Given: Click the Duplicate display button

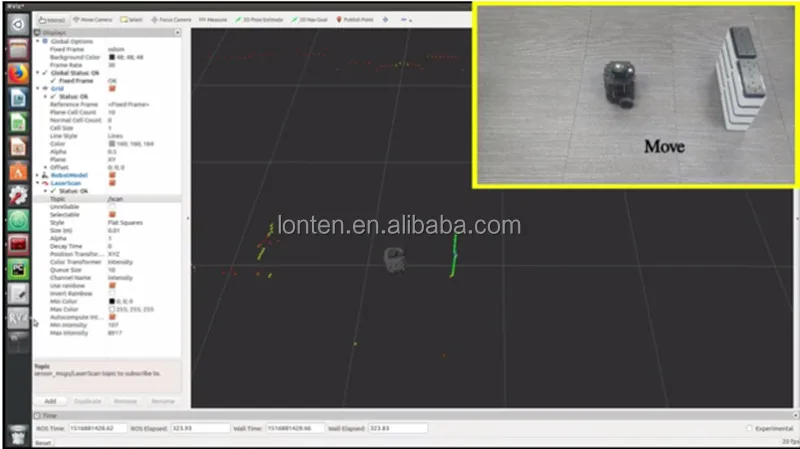Looking at the screenshot, I should tap(87, 402).
